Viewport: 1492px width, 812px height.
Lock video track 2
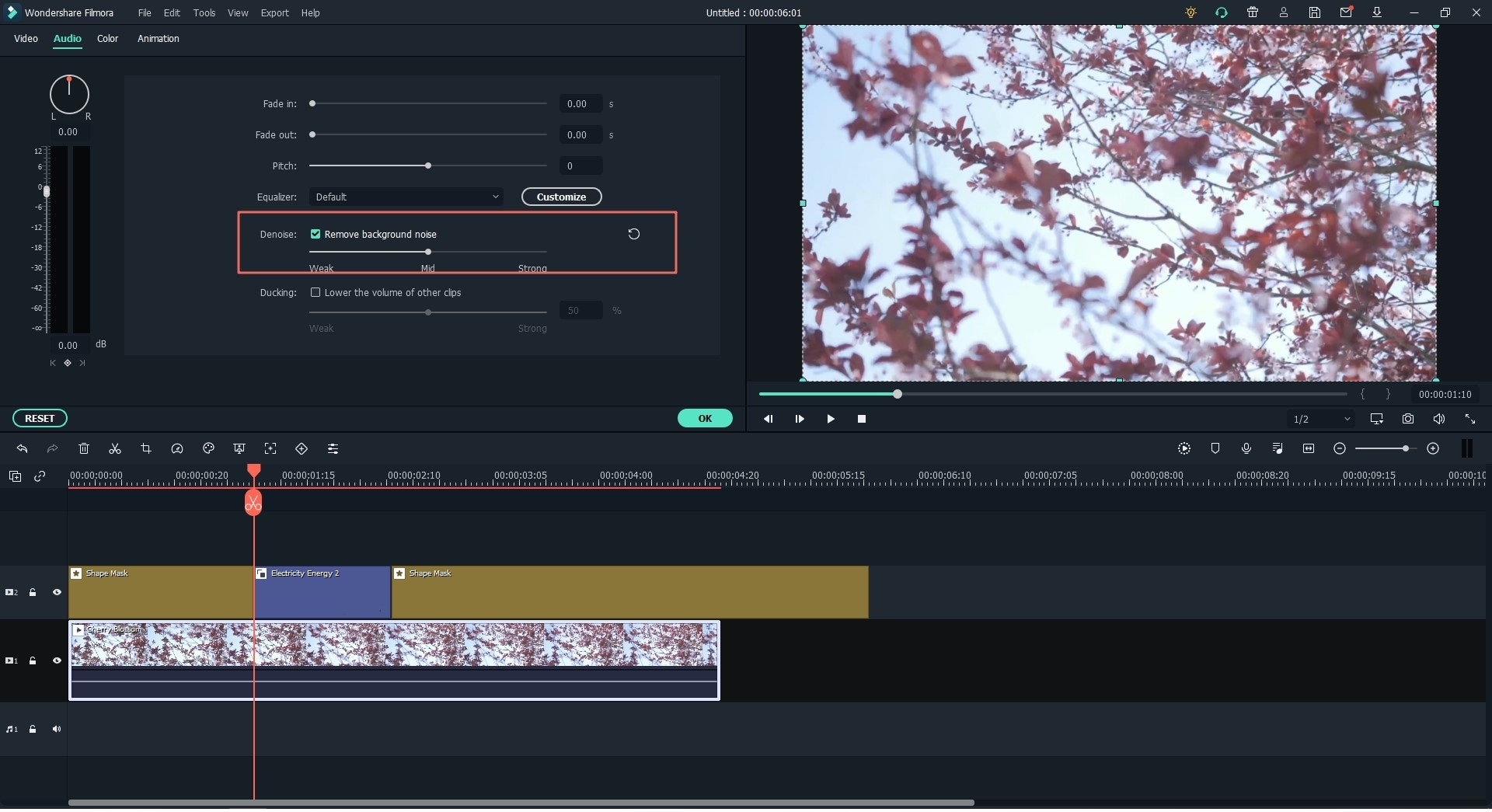coord(33,594)
